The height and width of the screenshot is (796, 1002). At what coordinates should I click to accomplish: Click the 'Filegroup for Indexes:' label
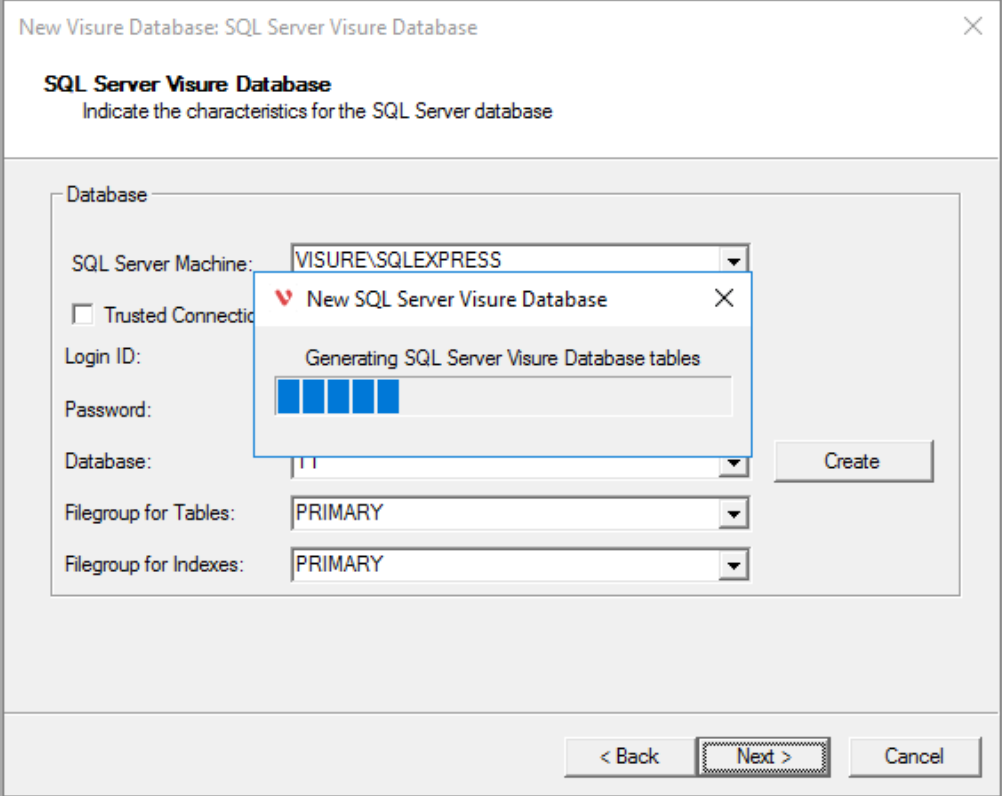coord(155,564)
